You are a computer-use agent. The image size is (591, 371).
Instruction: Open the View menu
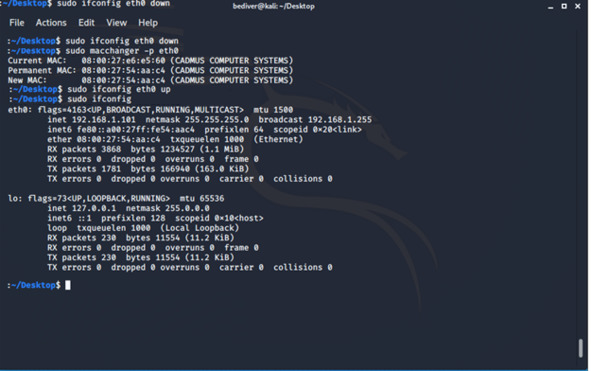[x=116, y=23]
